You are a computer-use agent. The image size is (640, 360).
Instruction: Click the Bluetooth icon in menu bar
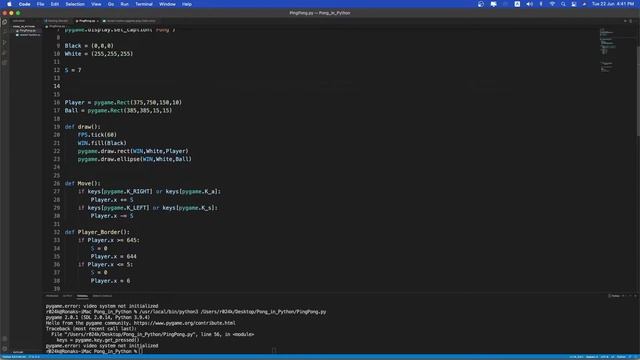pyautogui.click(x=541, y=4)
